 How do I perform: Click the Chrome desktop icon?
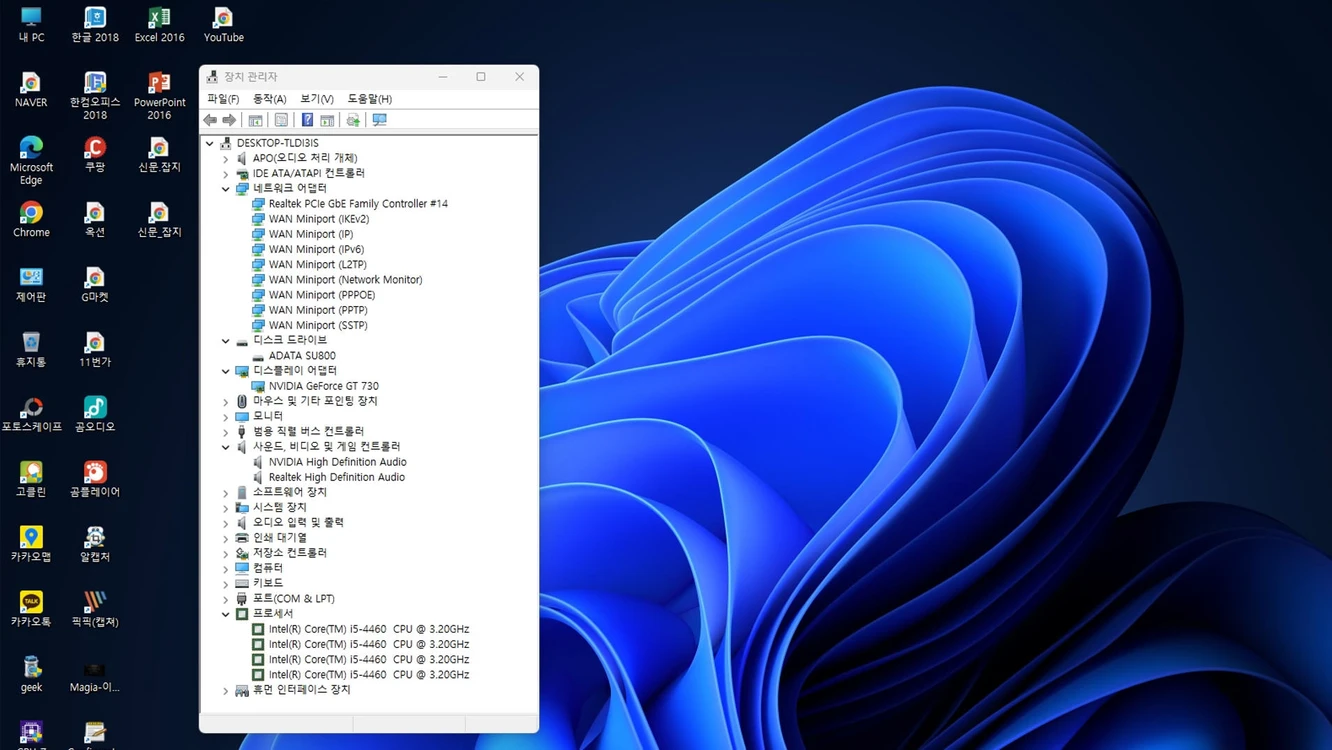click(x=31, y=220)
